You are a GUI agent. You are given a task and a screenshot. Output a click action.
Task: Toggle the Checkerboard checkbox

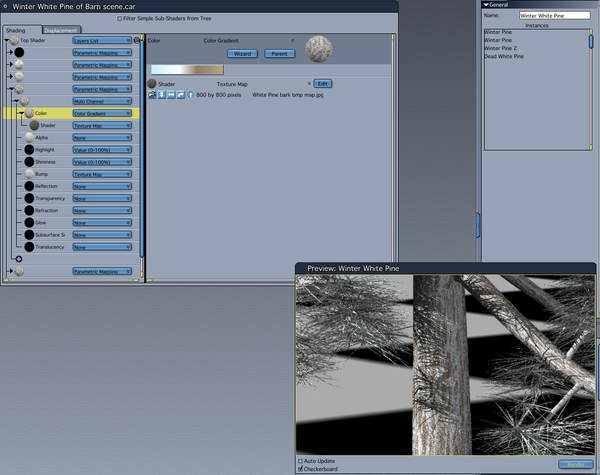point(300,469)
